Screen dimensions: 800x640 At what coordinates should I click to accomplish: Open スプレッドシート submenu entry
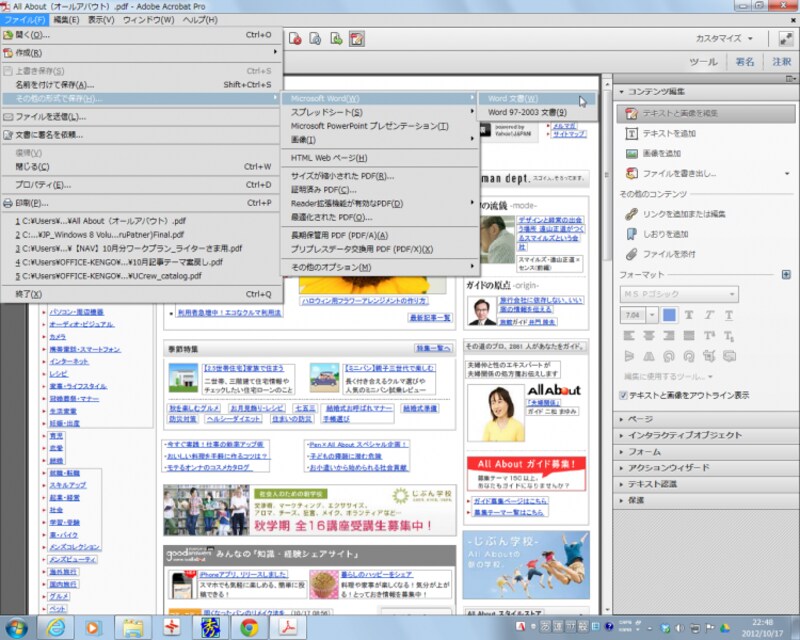click(x=380, y=112)
